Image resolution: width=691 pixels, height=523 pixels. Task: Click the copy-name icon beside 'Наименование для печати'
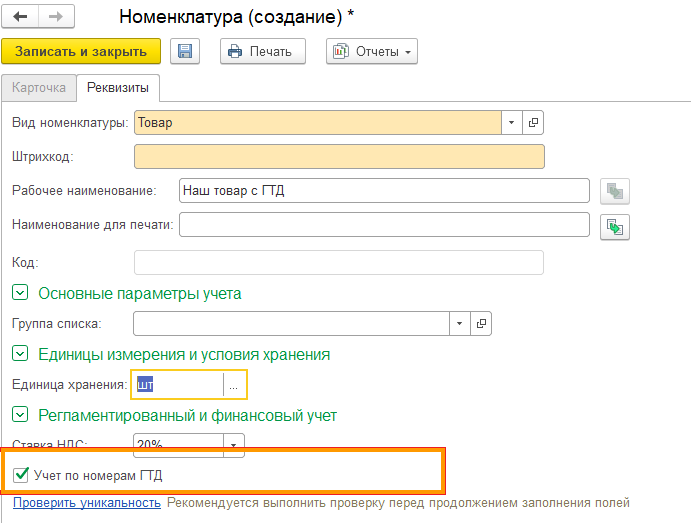tap(615, 227)
